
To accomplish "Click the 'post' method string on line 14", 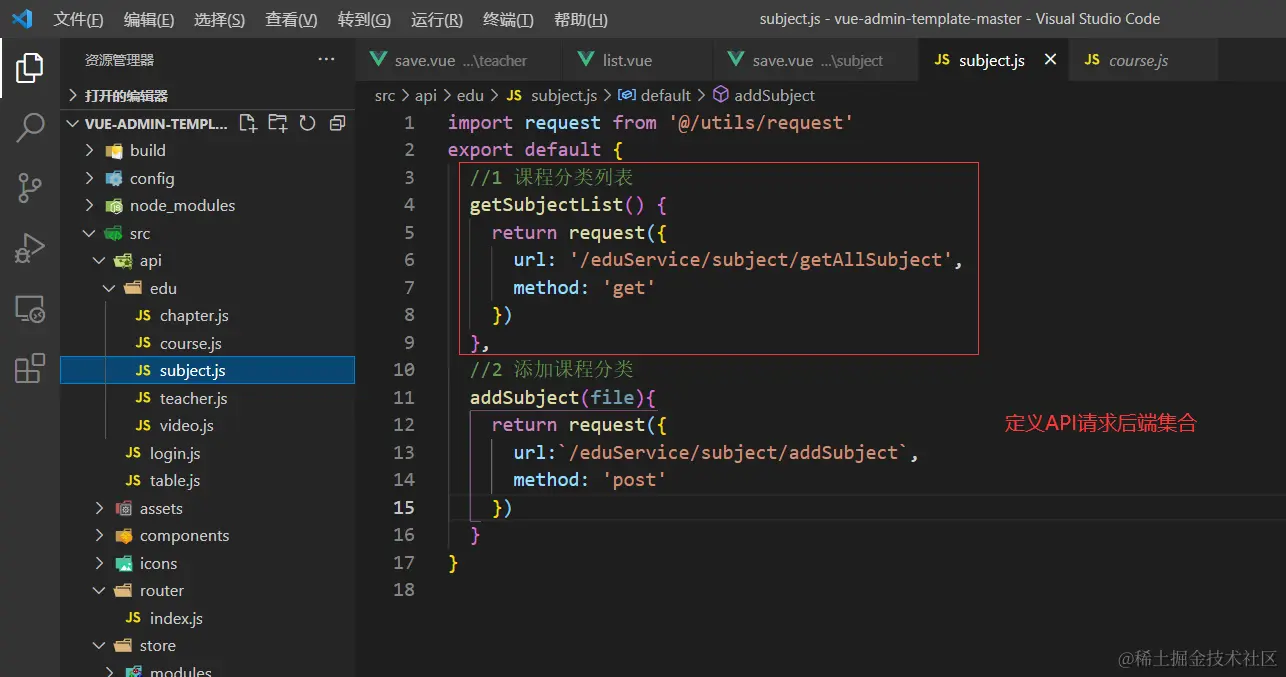I will click(634, 480).
